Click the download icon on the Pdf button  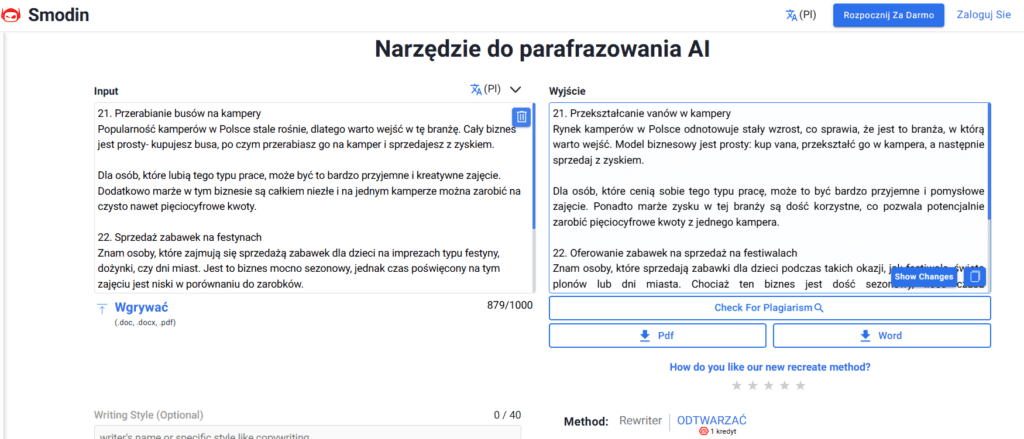tap(645, 336)
